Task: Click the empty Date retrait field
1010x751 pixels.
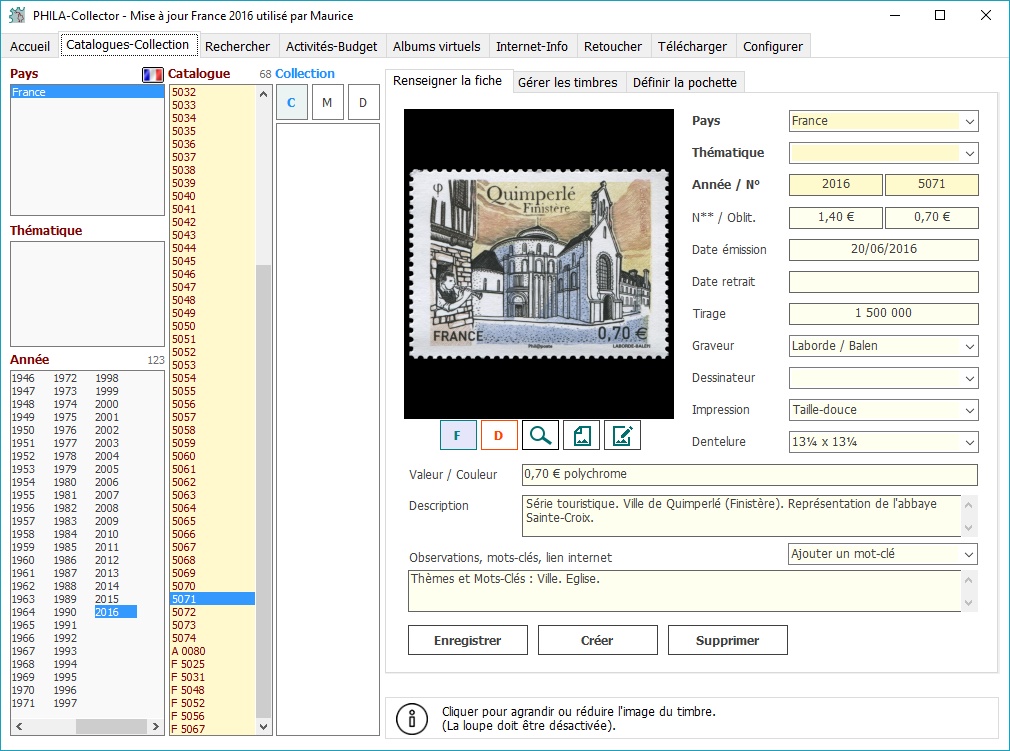Action: [x=884, y=281]
